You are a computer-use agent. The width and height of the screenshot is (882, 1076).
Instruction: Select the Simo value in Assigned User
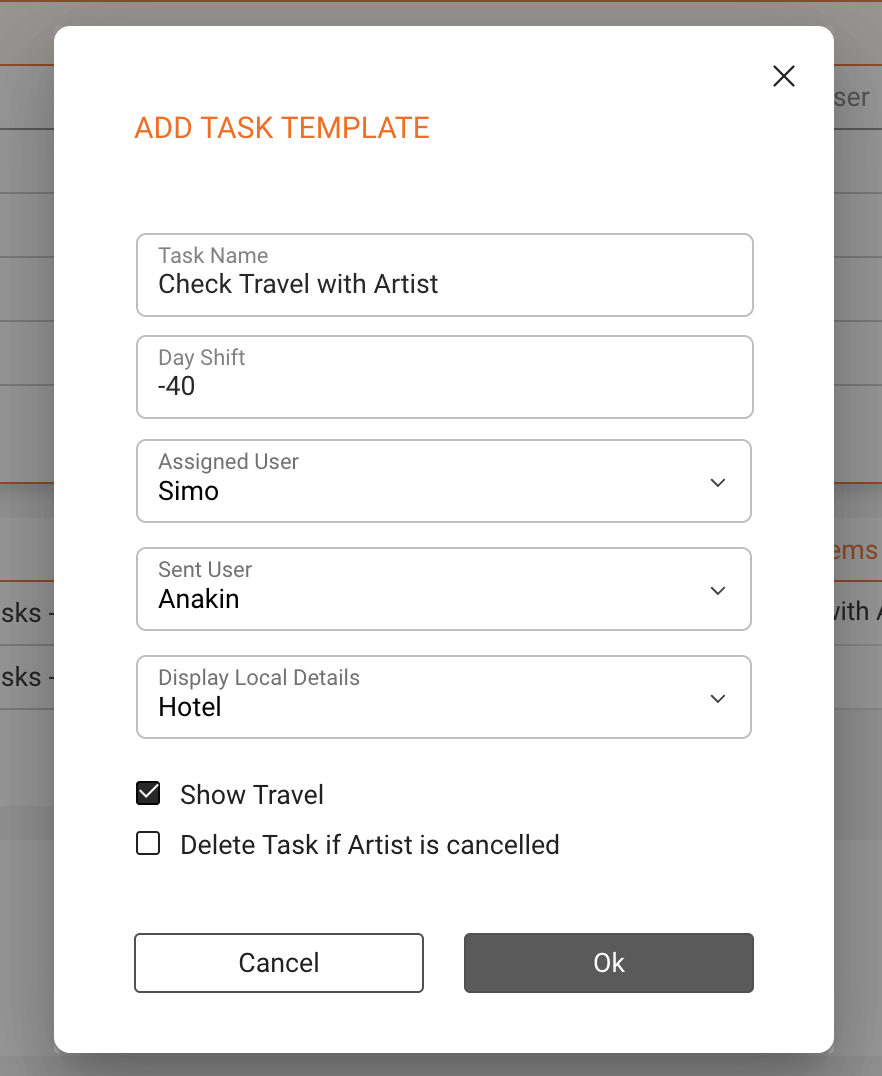point(188,491)
